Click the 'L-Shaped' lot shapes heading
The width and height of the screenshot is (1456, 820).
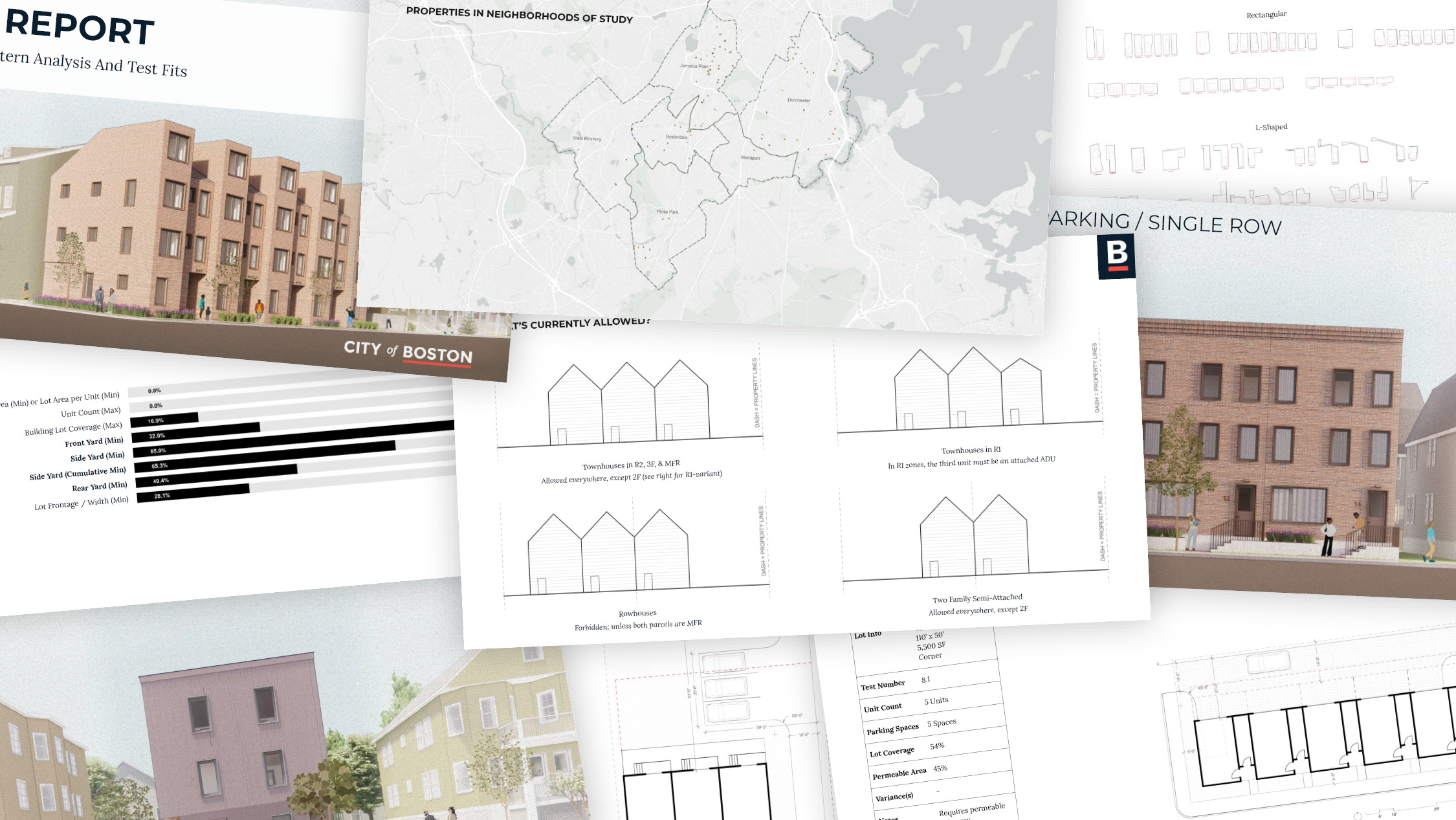click(1271, 127)
